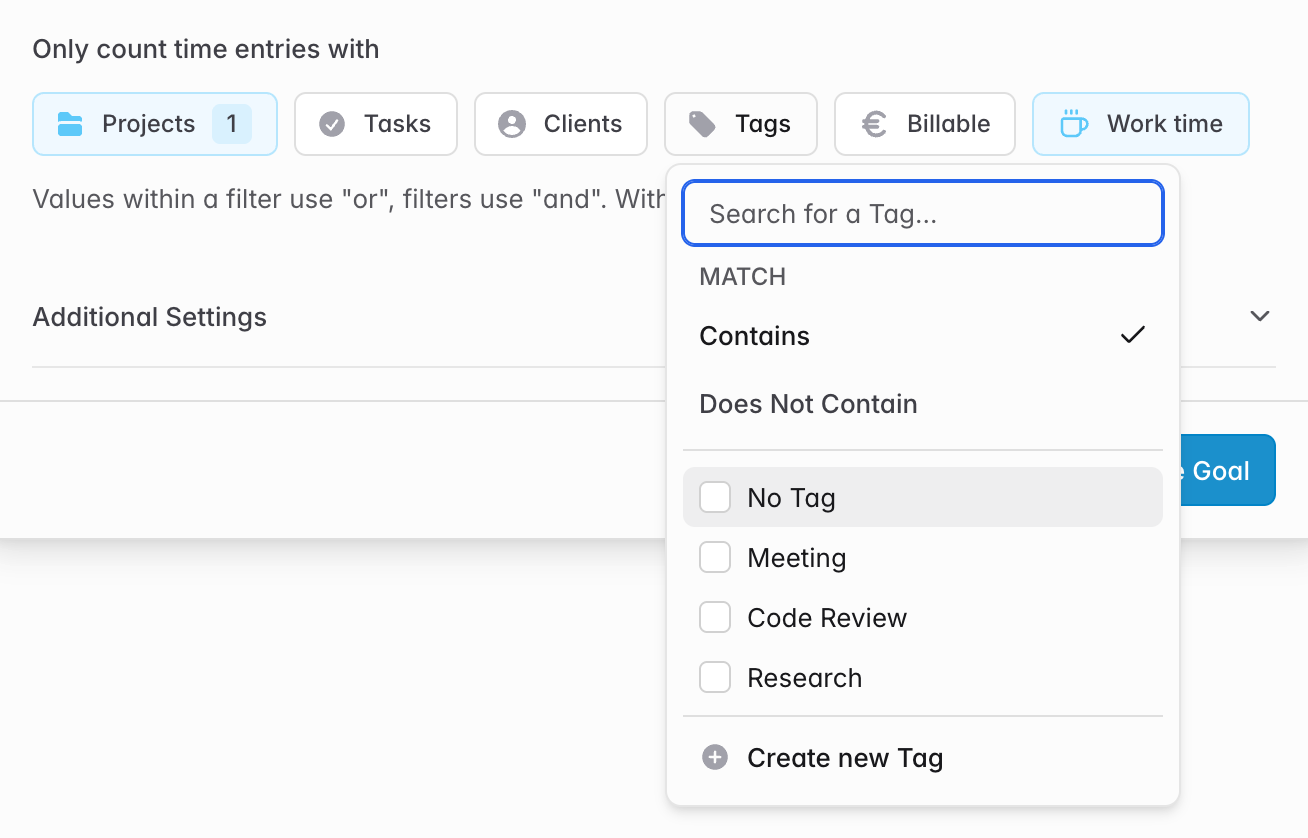Click the Additional Settings heading
1308x838 pixels.
pyautogui.click(x=150, y=317)
